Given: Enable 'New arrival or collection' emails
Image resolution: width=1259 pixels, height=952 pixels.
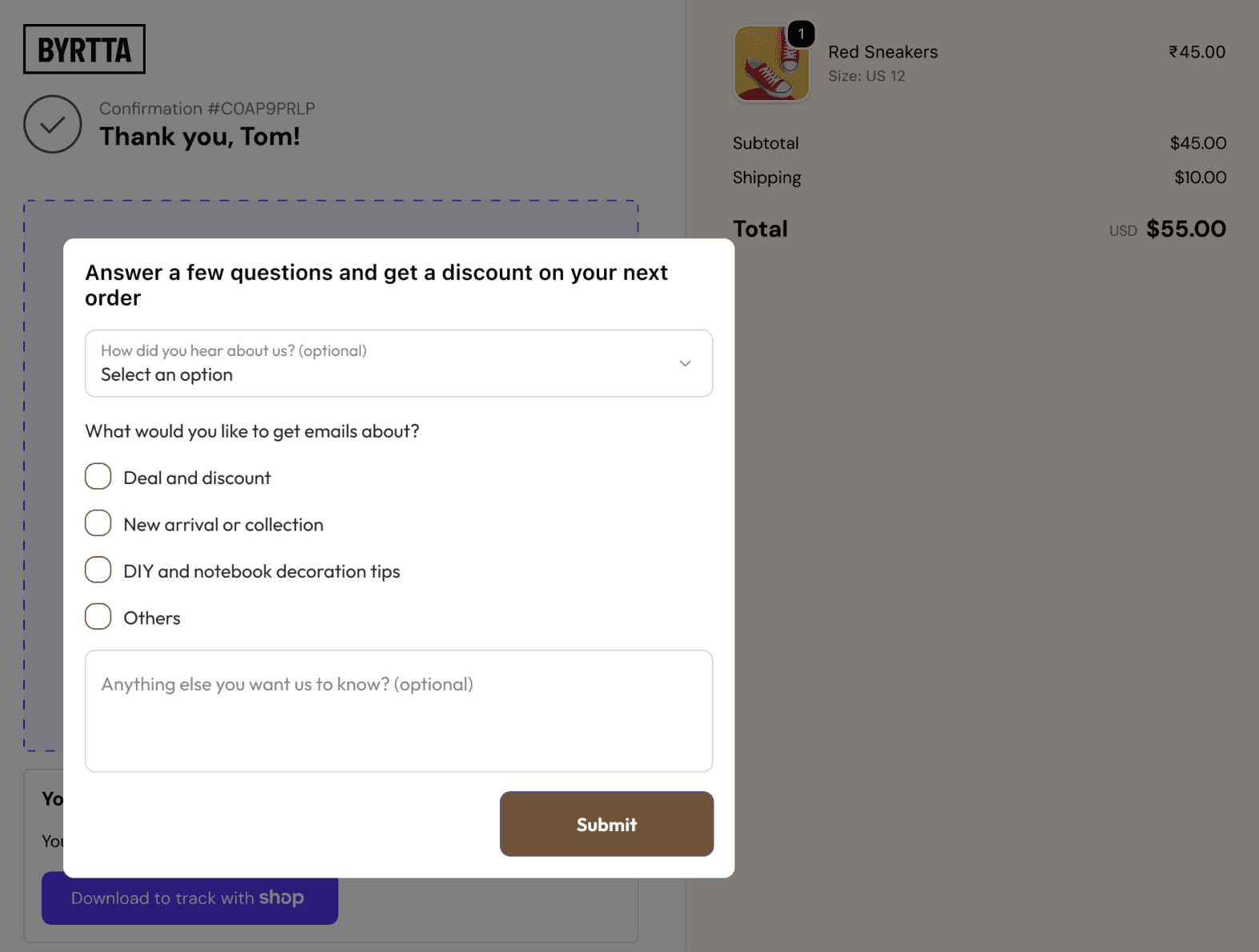Looking at the screenshot, I should 98,524.
